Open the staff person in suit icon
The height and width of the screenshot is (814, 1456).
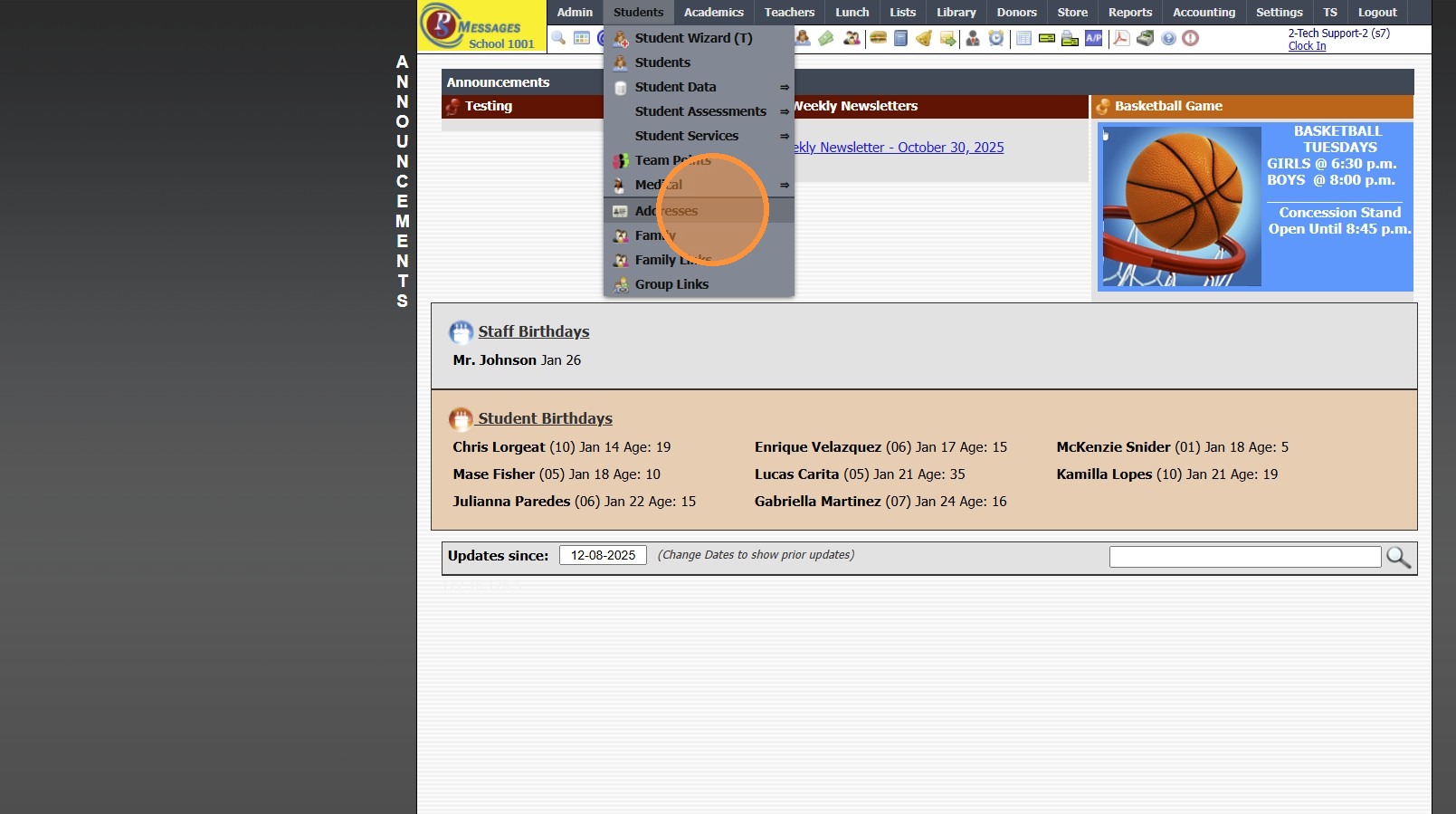(973, 38)
